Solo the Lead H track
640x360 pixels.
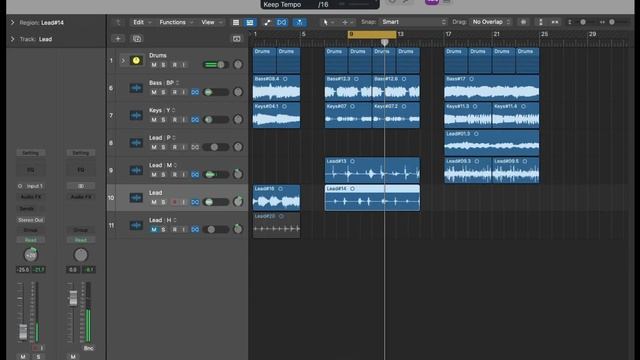(x=163, y=229)
